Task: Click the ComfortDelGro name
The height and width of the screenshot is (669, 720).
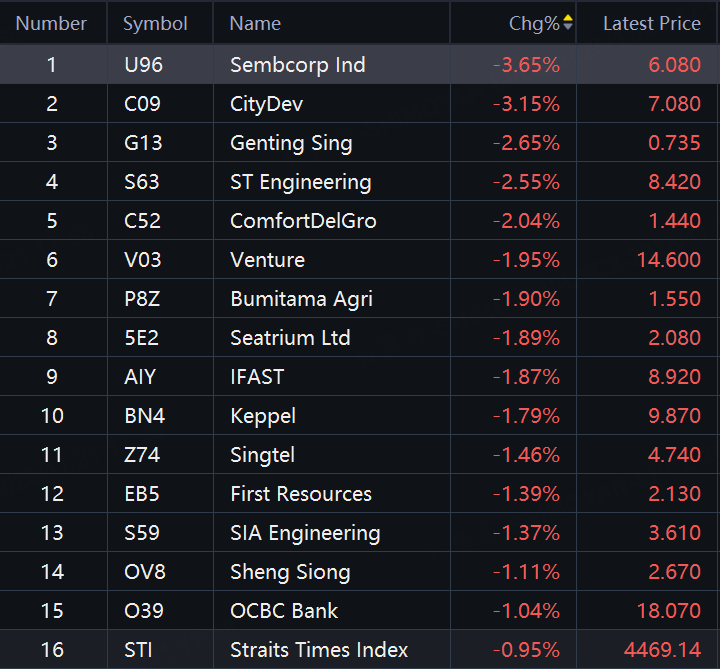Action: 303,221
